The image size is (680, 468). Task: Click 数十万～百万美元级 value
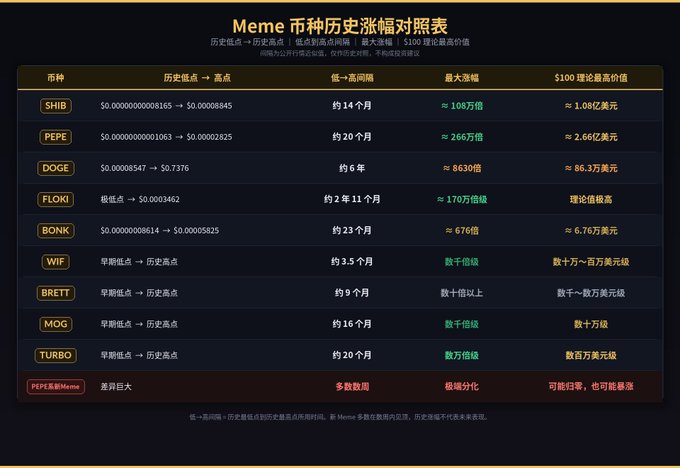tap(591, 262)
